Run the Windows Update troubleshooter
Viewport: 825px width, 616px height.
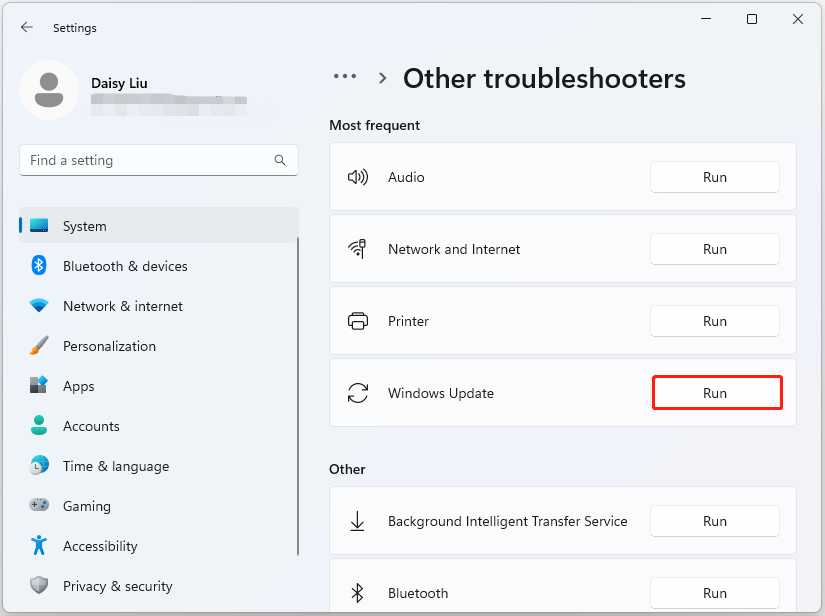tap(715, 393)
